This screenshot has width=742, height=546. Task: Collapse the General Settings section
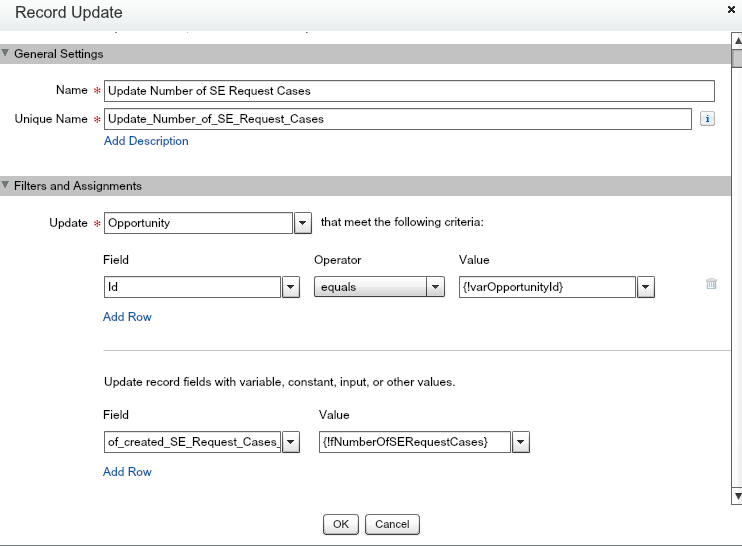[x=6, y=54]
